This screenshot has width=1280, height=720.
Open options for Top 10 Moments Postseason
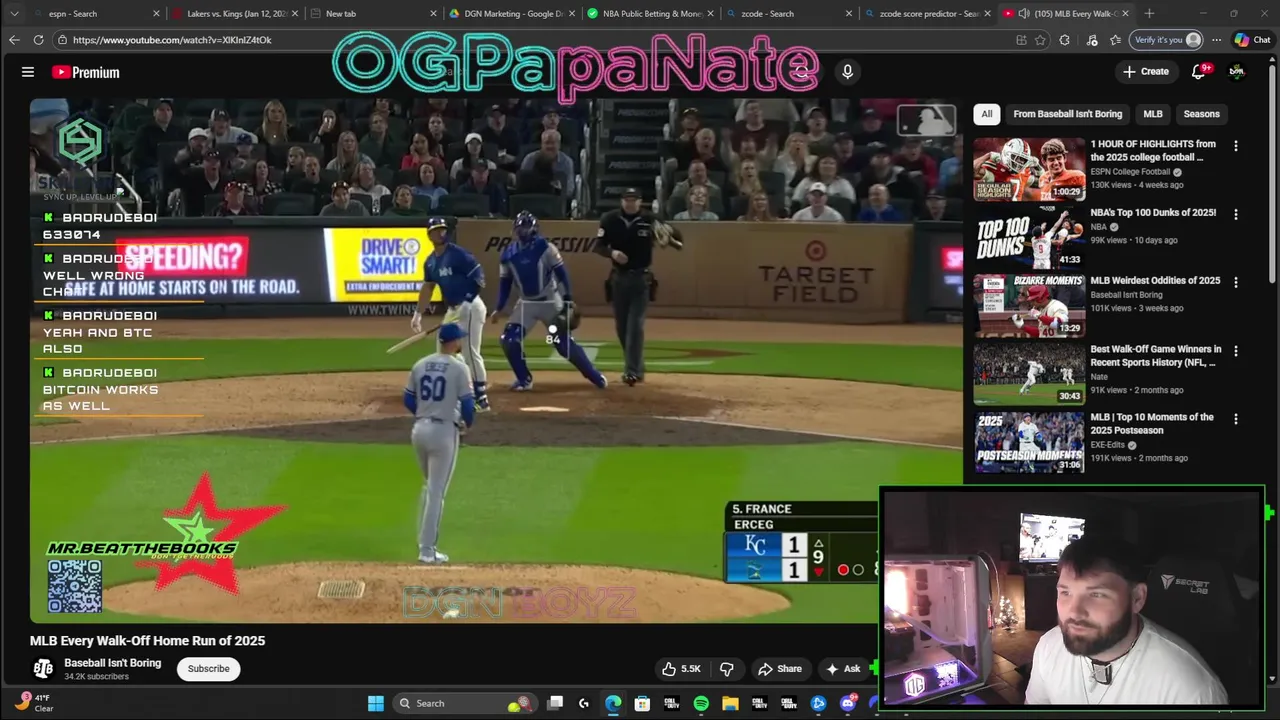(x=1236, y=419)
